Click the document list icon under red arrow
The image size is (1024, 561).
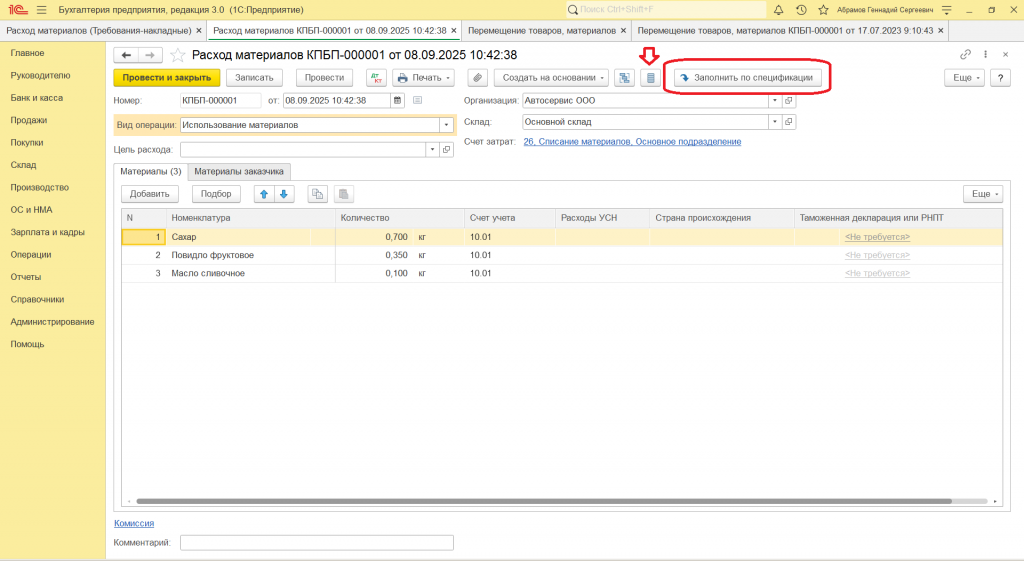650,78
